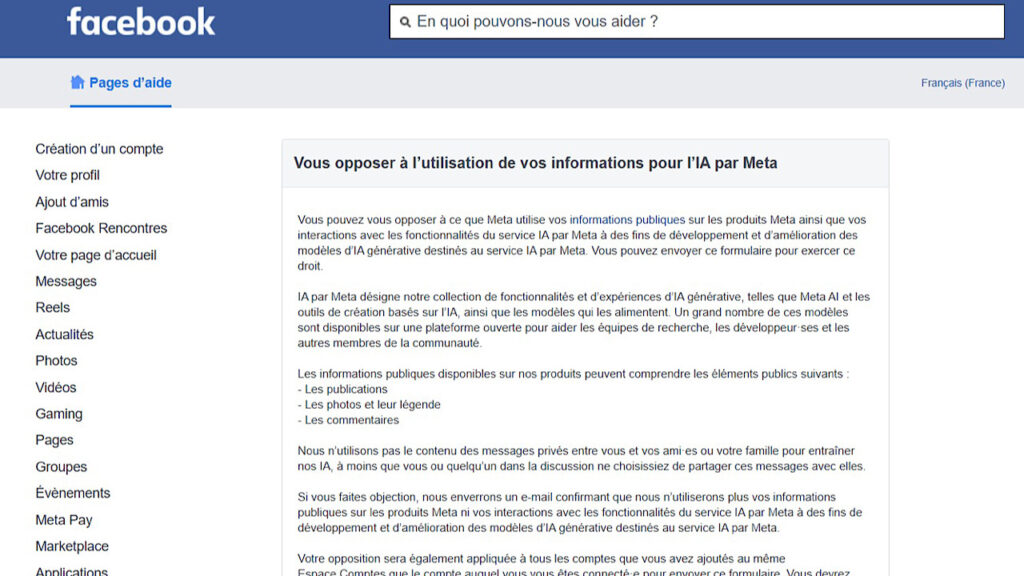This screenshot has height=576, width=1024.
Task: Go to Facebook Rencontres help
Action: click(101, 228)
